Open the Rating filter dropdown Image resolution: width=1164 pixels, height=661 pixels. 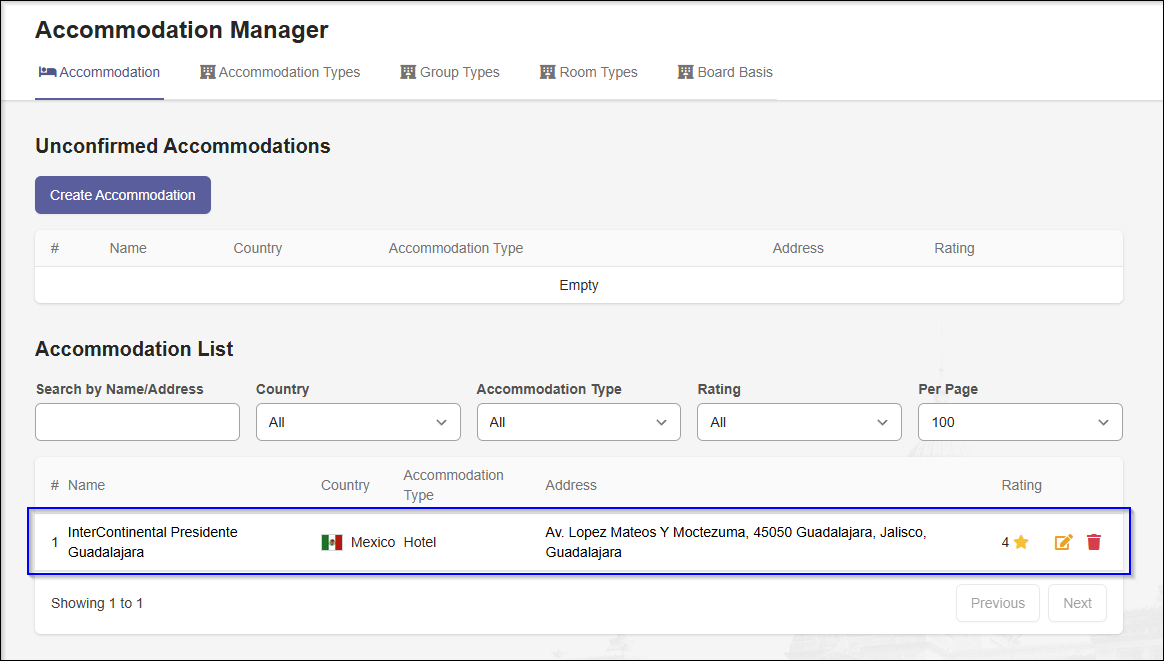tap(799, 422)
